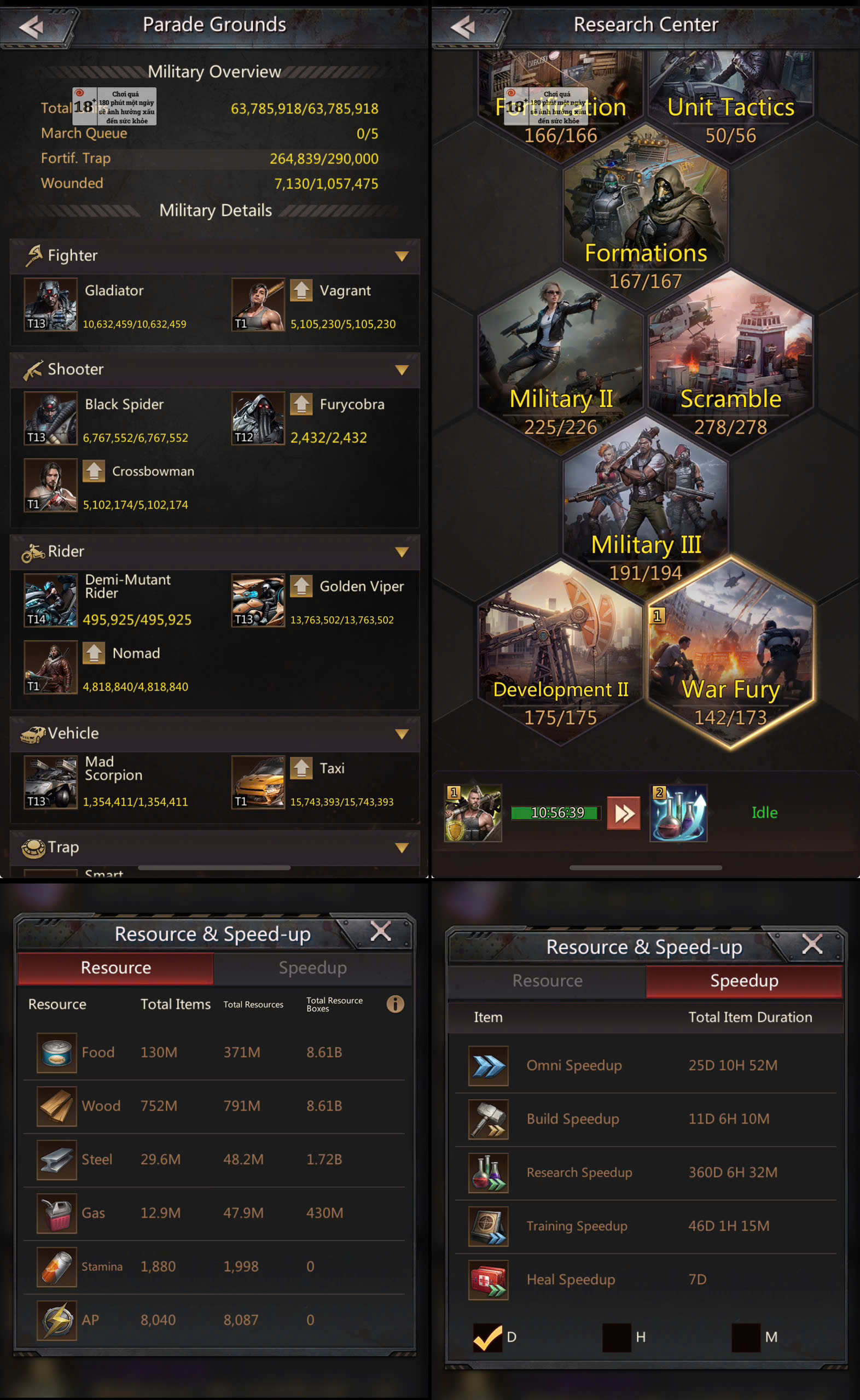Click the red research speed-up arrow button

pos(624,813)
